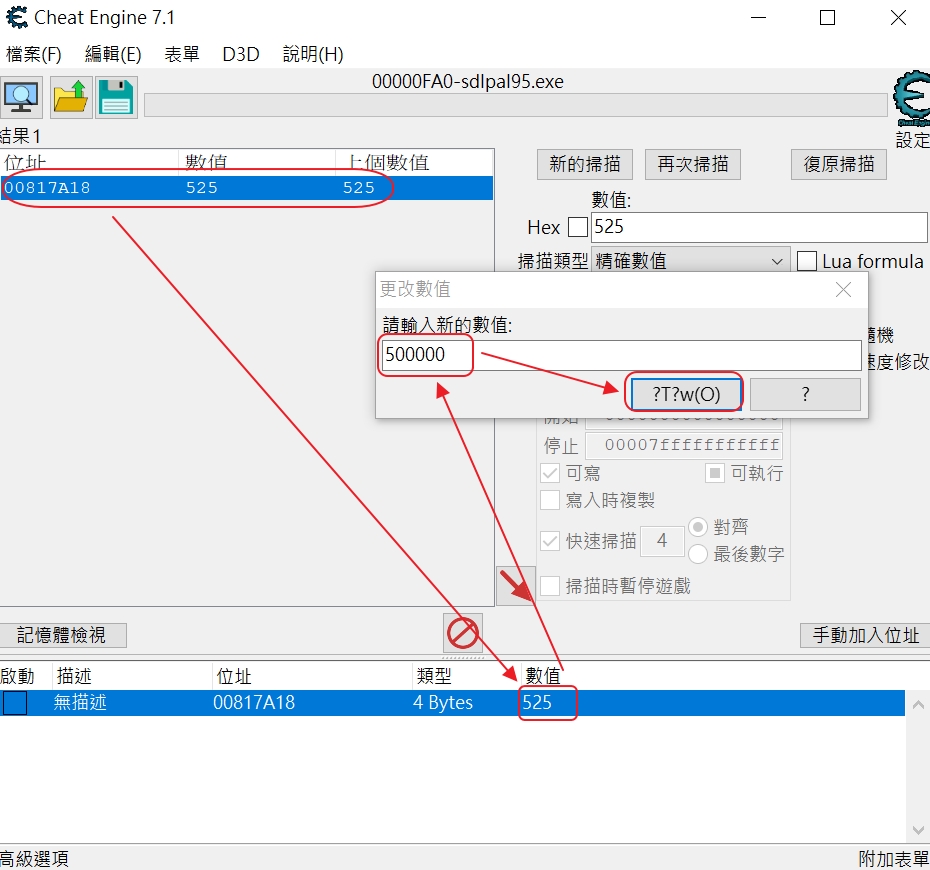Screen dimensions: 930x870
Task: Open the D3D menu
Action: 241,54
